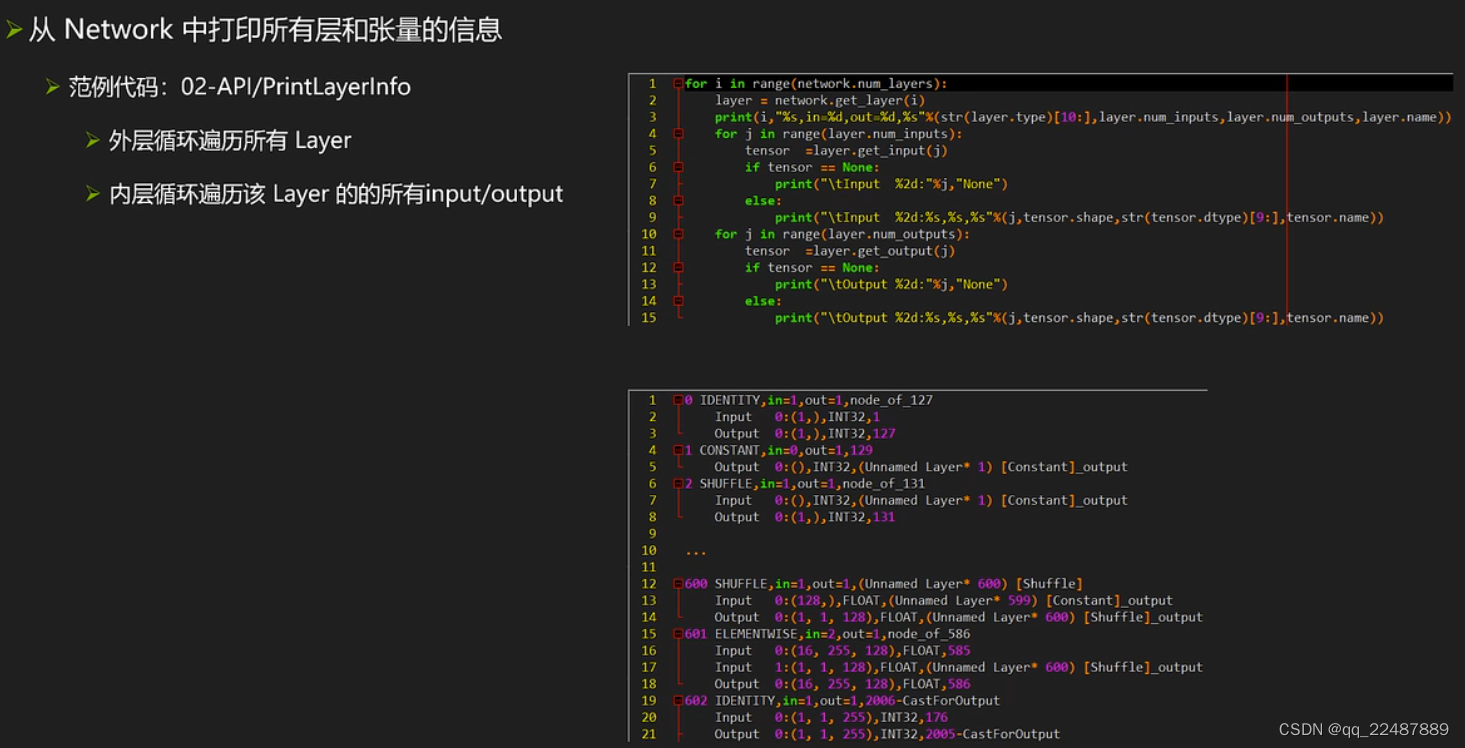Click the code text 'tensor =layer.get_output(j)'
1465x748 pixels.
tap(850, 251)
